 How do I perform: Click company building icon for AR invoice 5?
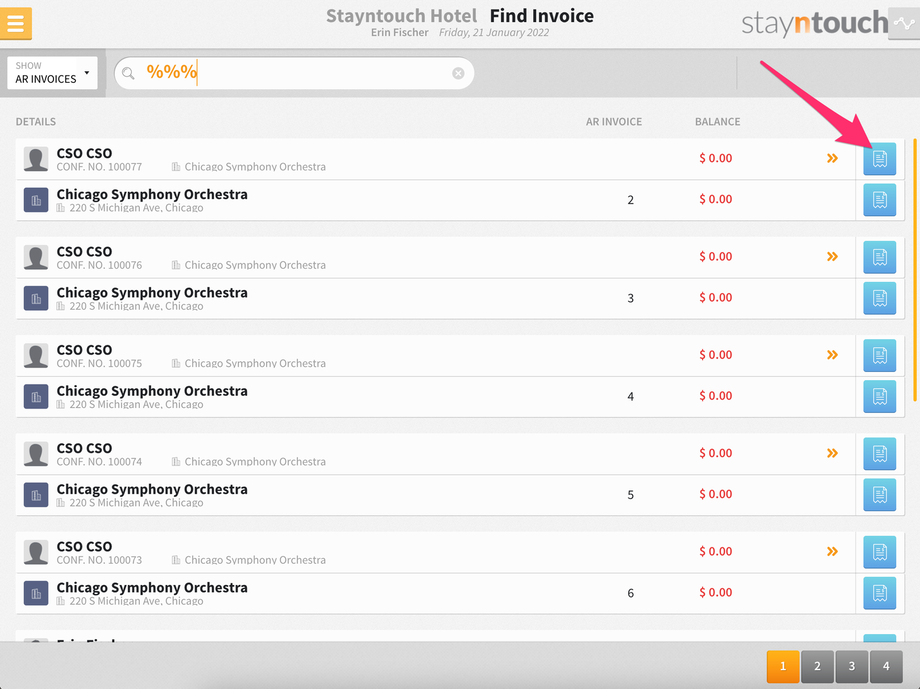[36, 495]
